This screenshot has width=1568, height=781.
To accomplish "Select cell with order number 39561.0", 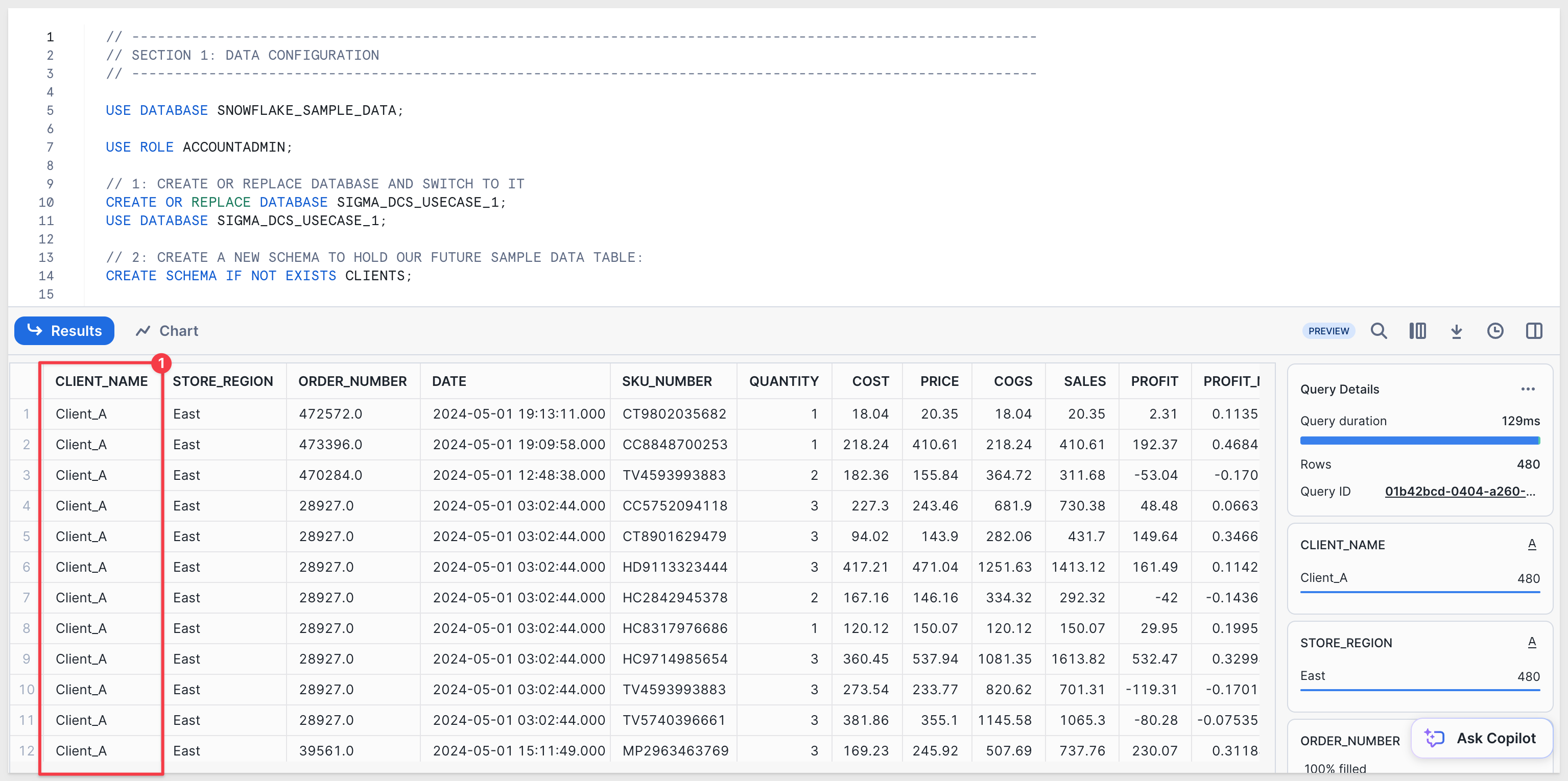I will (352, 750).
